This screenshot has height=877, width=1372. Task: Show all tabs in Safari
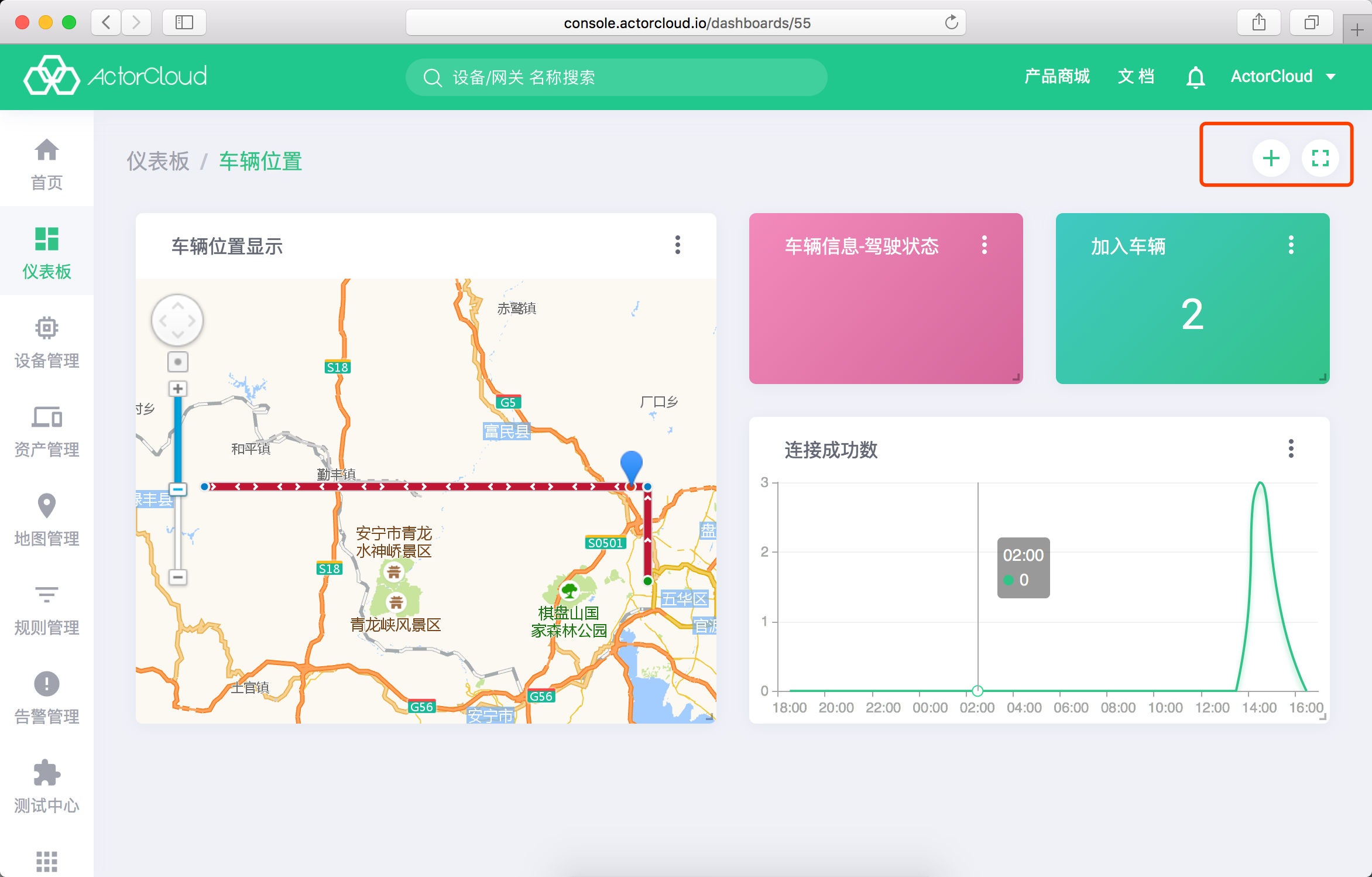pos(1312,23)
